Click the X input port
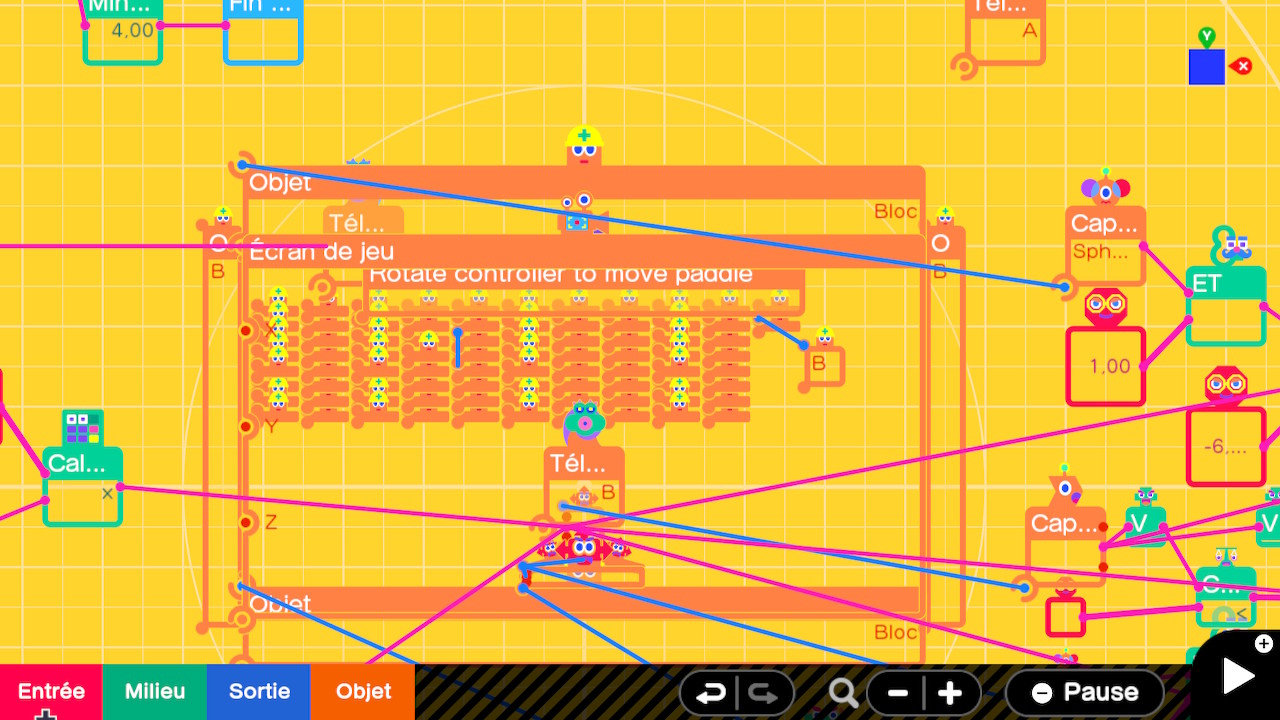 click(x=246, y=330)
